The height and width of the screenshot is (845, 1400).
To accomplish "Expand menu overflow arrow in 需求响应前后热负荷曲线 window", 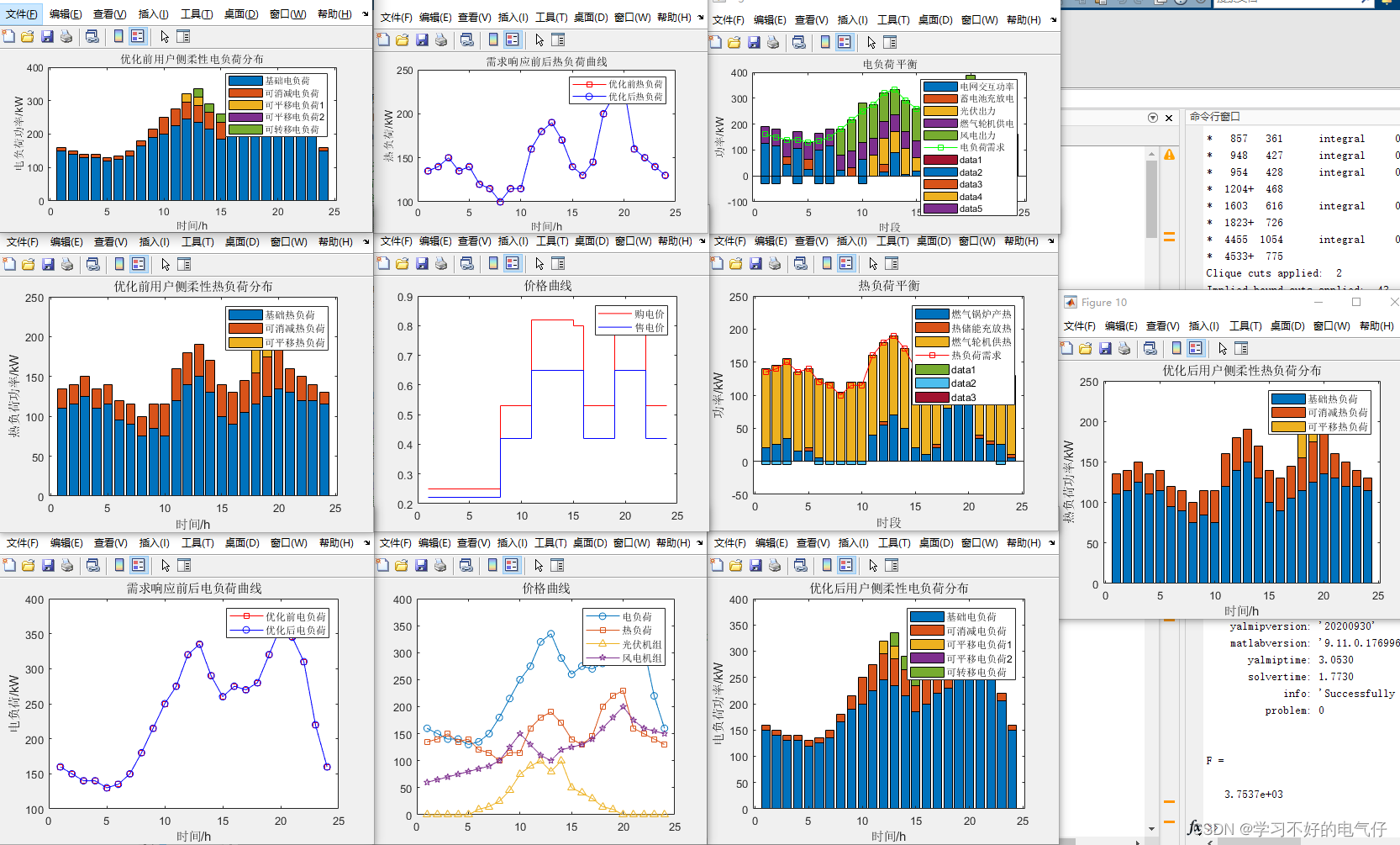I will [x=701, y=18].
